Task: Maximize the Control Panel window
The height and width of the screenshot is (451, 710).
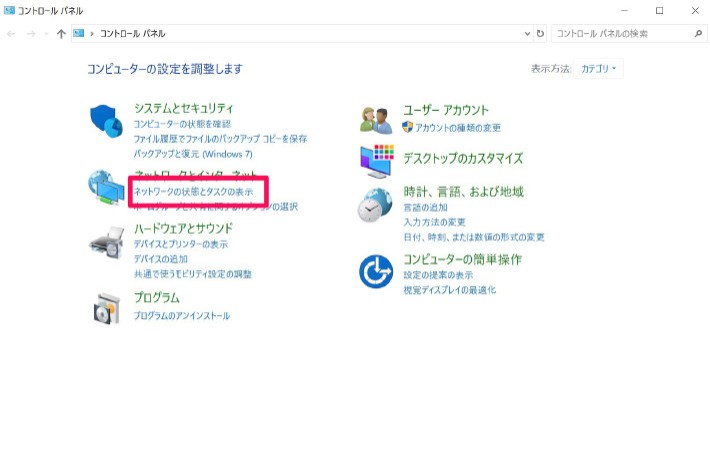Action: pos(660,10)
